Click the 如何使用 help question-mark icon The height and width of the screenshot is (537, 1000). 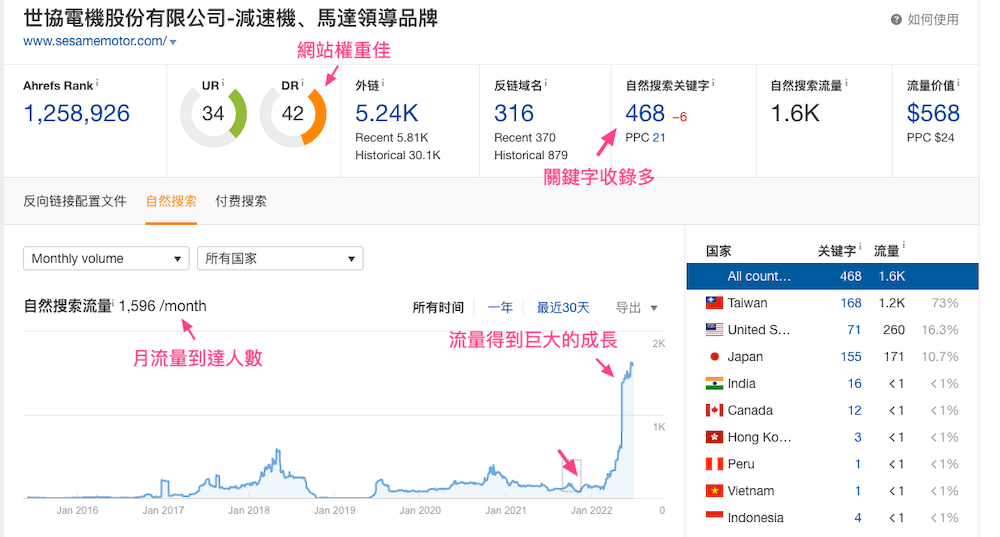896,20
